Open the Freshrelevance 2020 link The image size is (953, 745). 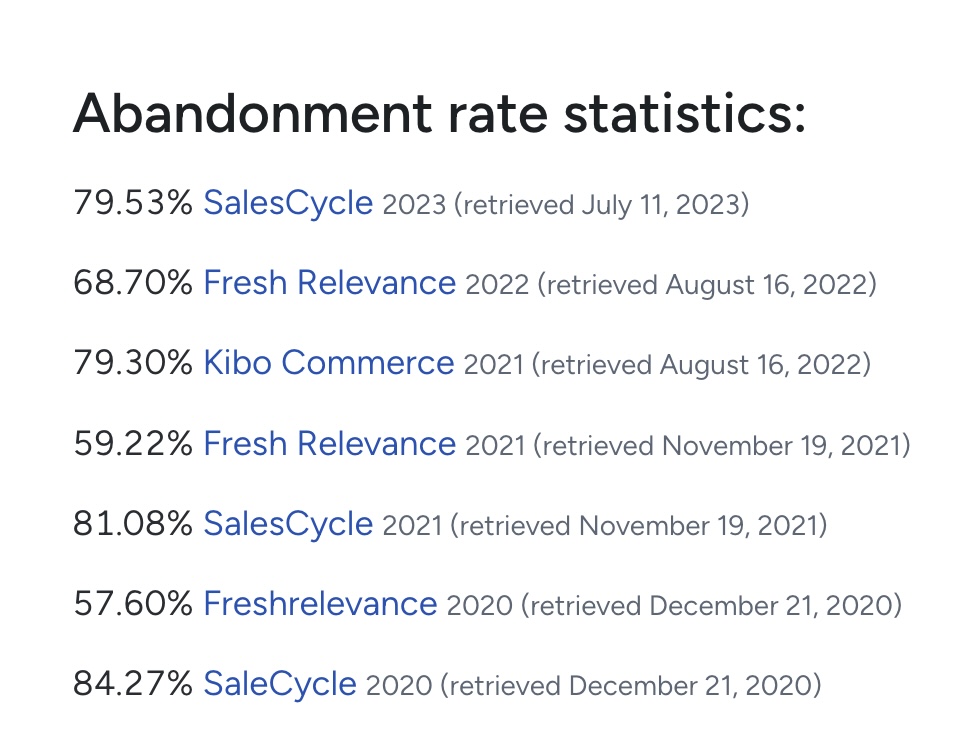(x=320, y=604)
